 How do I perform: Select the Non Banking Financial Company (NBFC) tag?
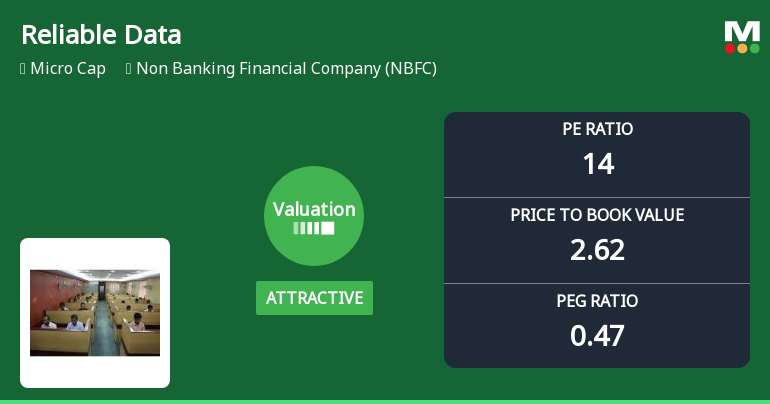pos(286,69)
